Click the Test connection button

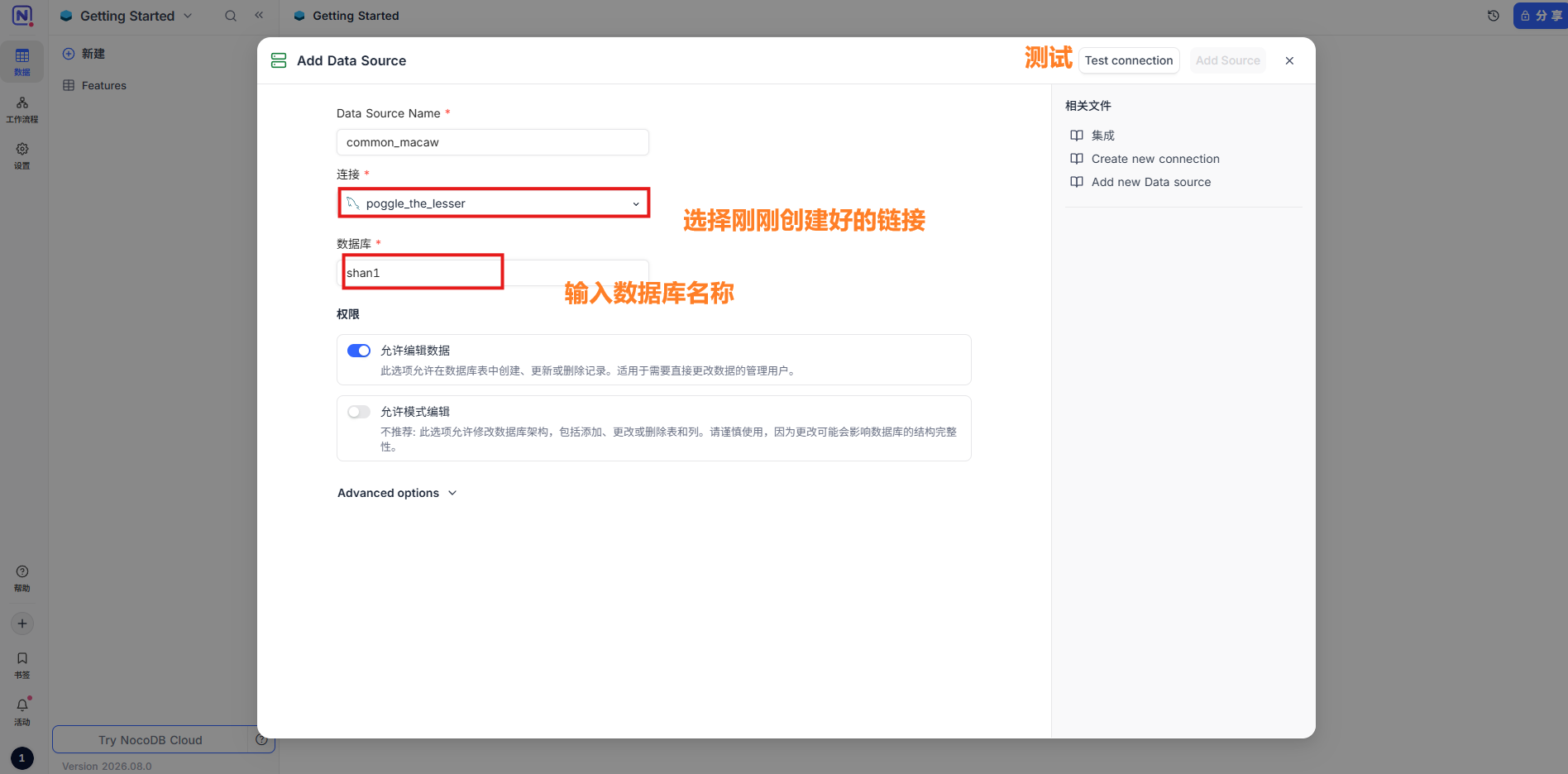pos(1129,60)
